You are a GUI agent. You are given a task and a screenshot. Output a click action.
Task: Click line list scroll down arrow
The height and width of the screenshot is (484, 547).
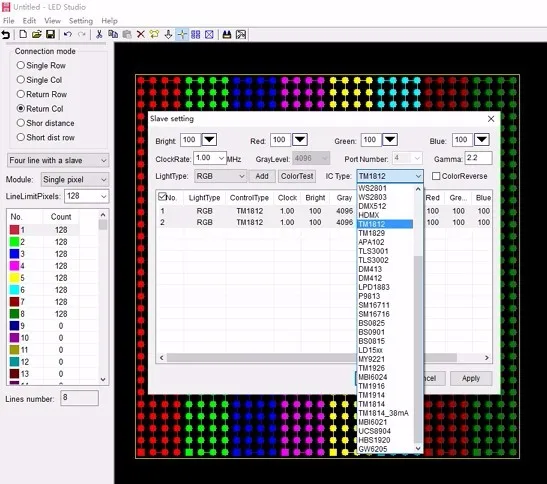[x=103, y=379]
